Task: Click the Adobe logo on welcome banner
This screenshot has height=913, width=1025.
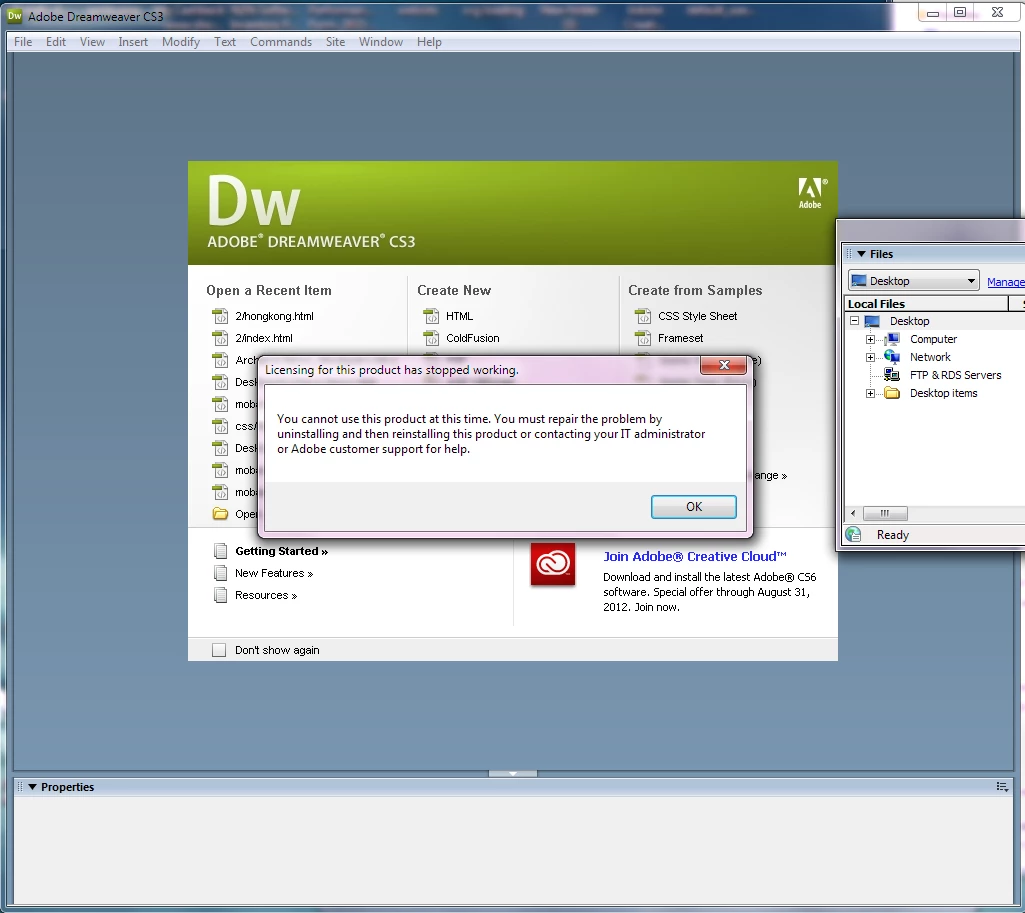Action: 811,194
